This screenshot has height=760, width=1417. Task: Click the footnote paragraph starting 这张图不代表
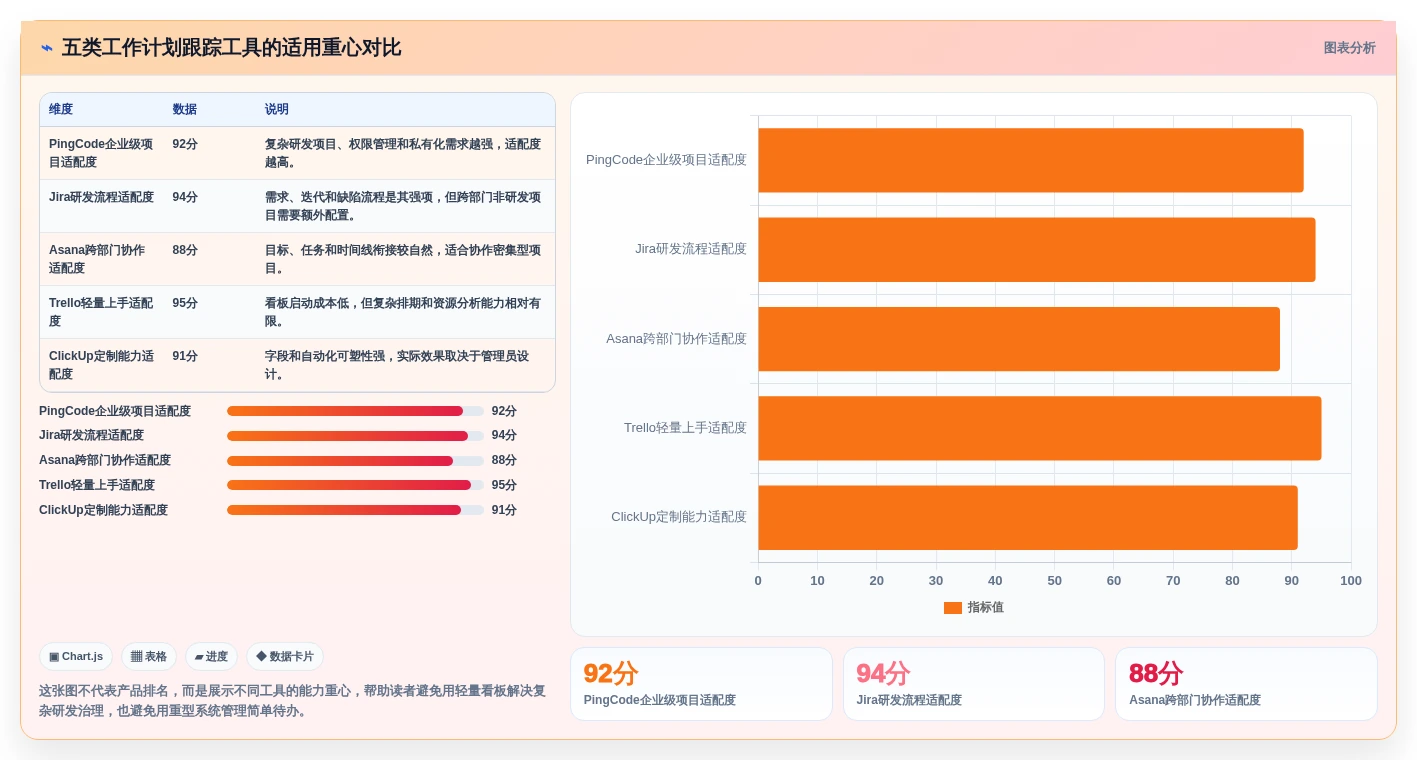click(292, 701)
